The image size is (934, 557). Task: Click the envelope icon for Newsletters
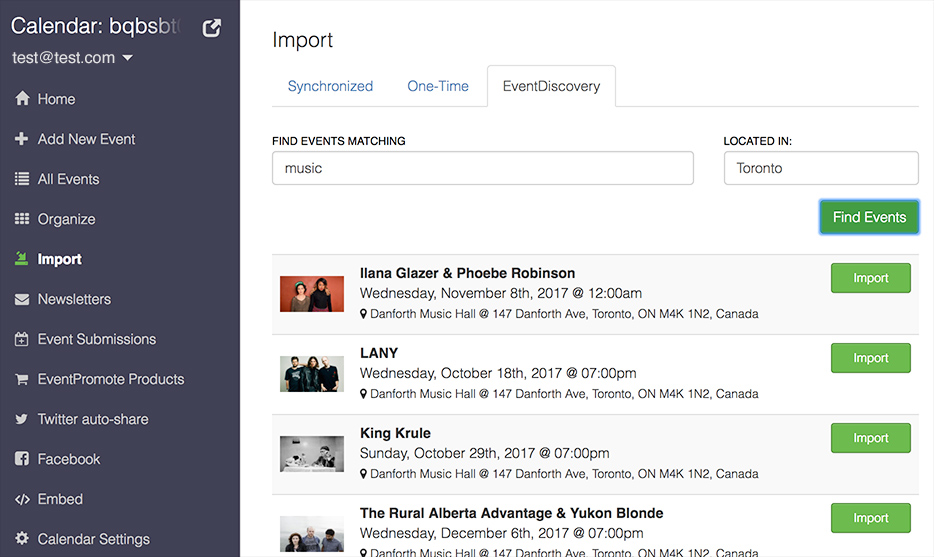click(x=22, y=299)
